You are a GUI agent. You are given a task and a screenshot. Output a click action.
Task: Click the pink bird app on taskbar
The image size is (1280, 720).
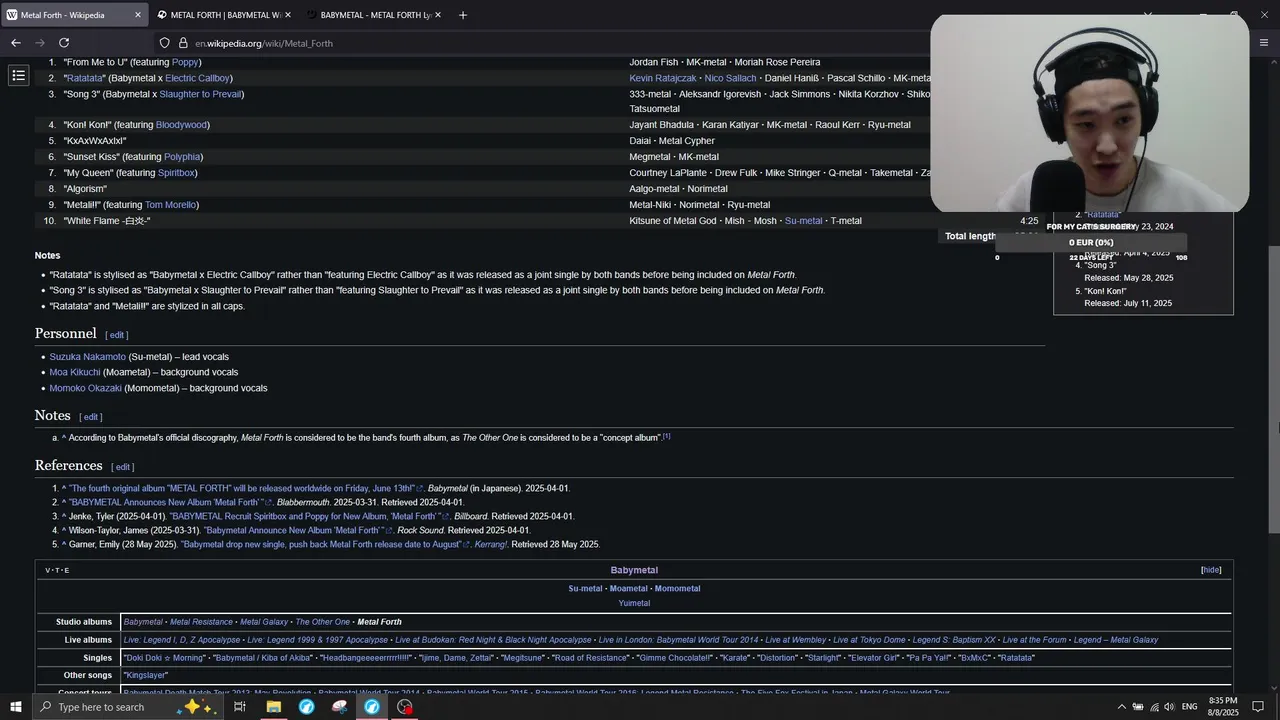tap(339, 707)
